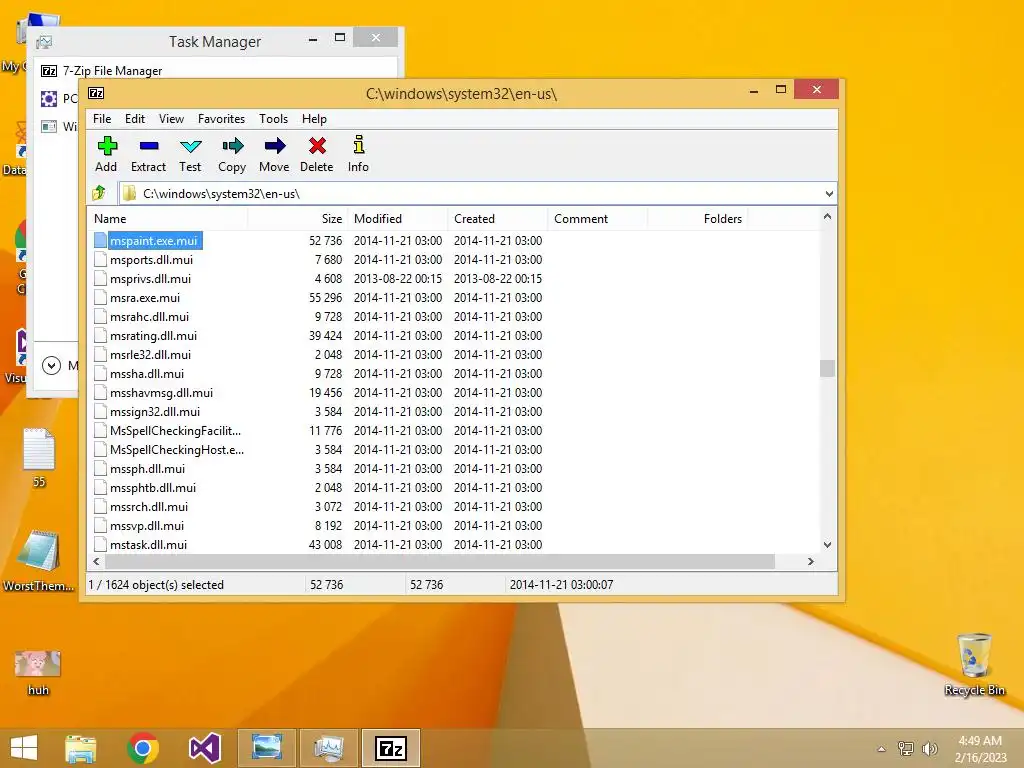Select file icon of msra.exe.mui
This screenshot has width=1024, height=768.
(100, 298)
